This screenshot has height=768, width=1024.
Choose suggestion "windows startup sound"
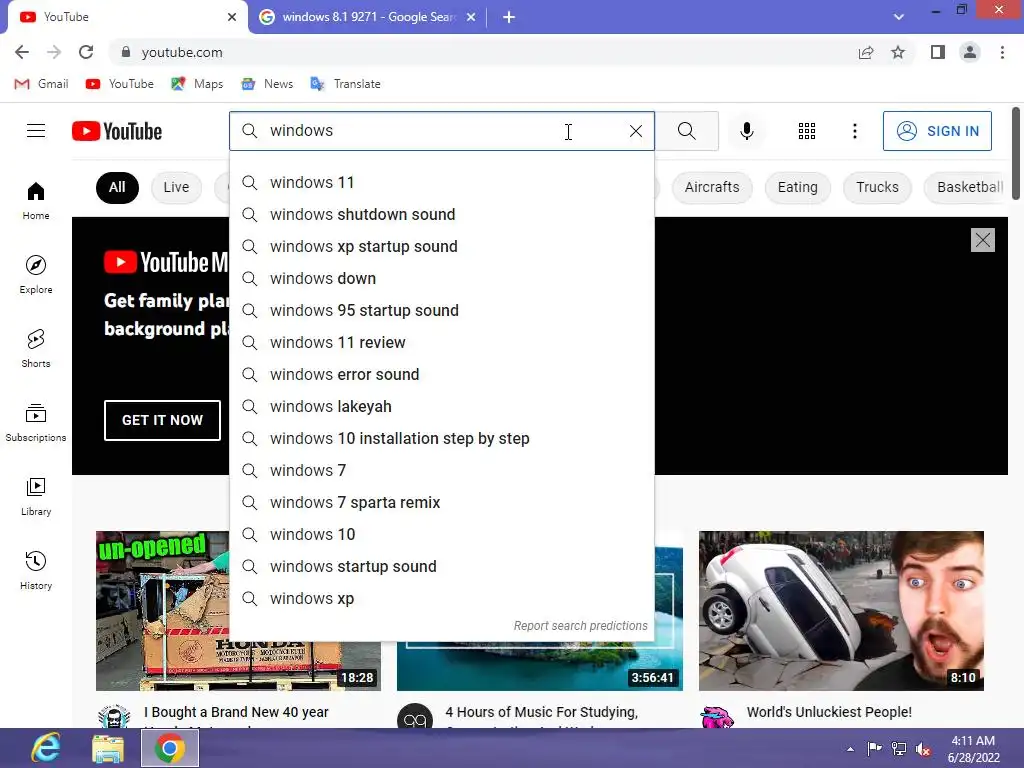coord(442,566)
